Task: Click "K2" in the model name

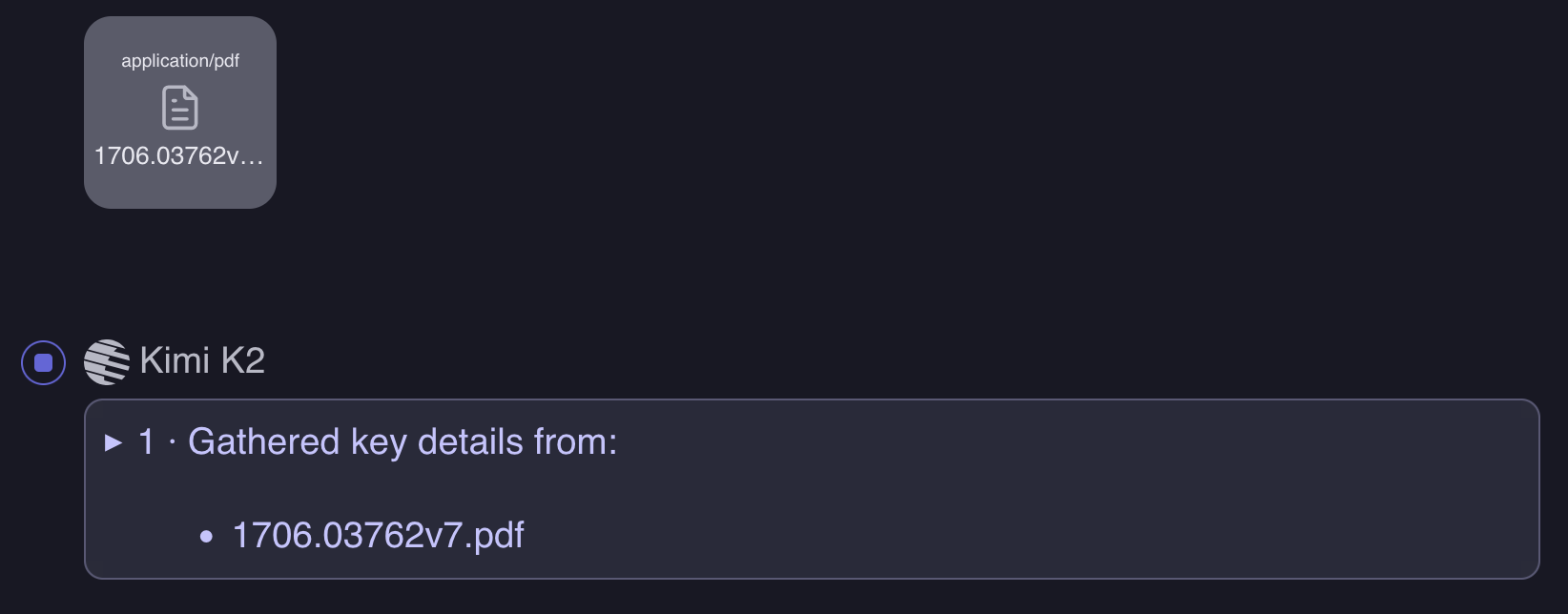Action: [242, 361]
